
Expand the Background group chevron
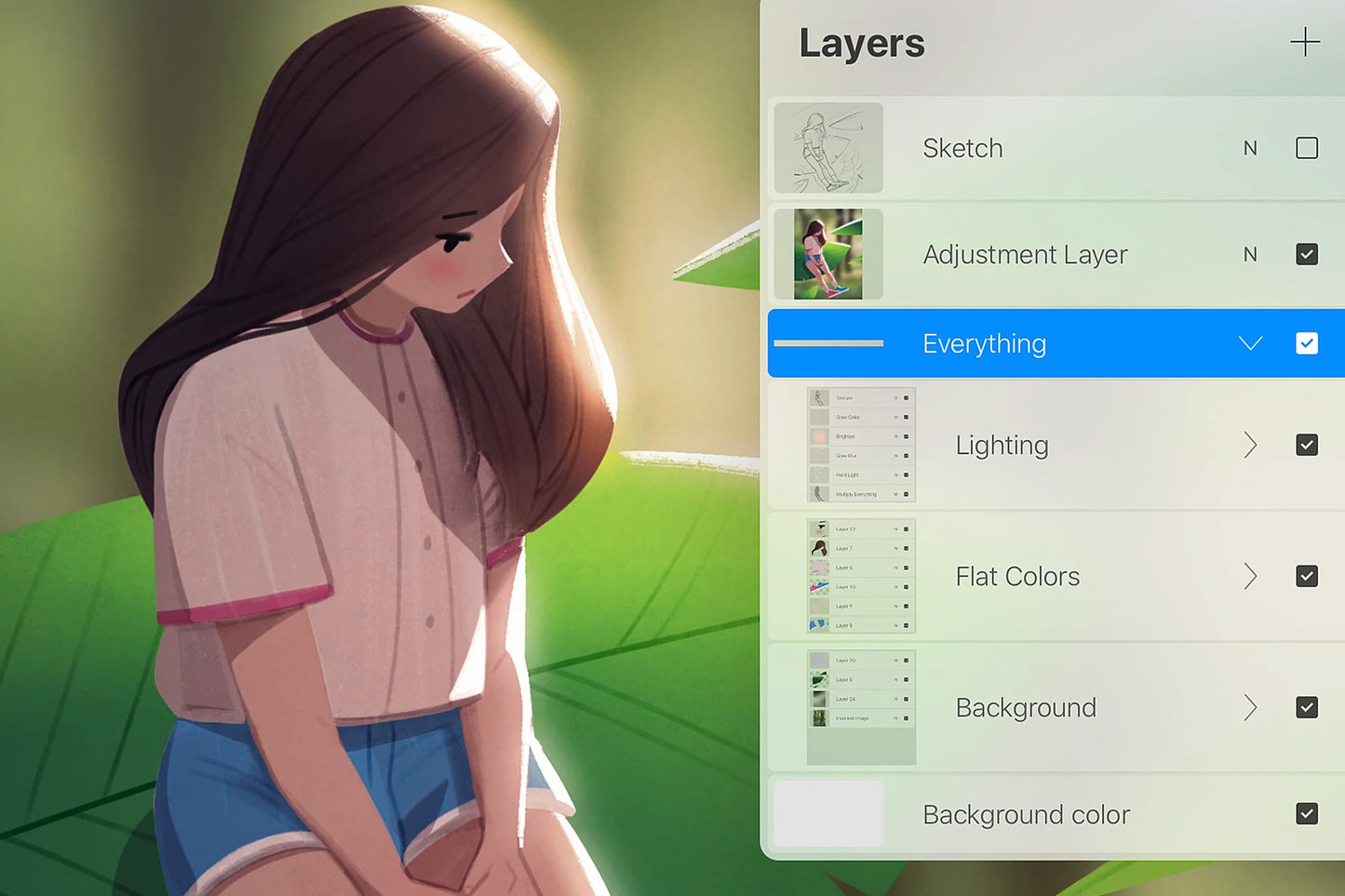pyautogui.click(x=1250, y=707)
